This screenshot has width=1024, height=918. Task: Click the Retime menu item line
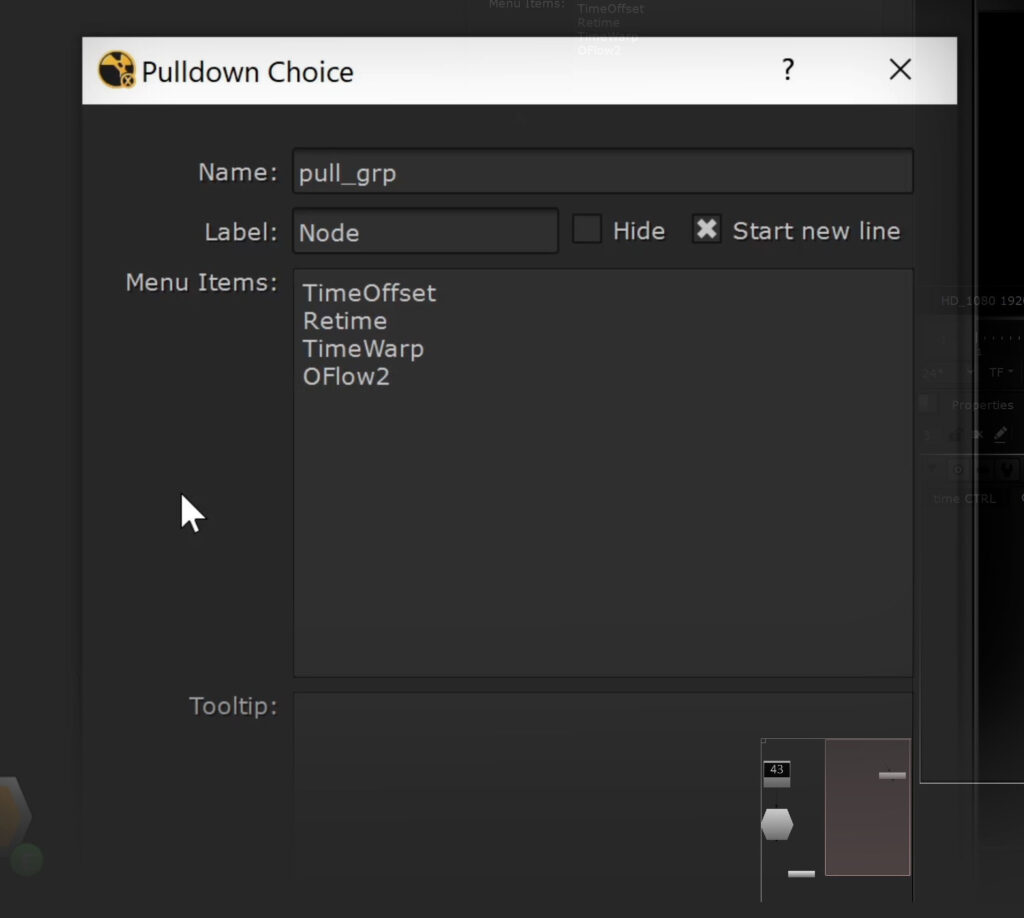pyautogui.click(x=345, y=321)
